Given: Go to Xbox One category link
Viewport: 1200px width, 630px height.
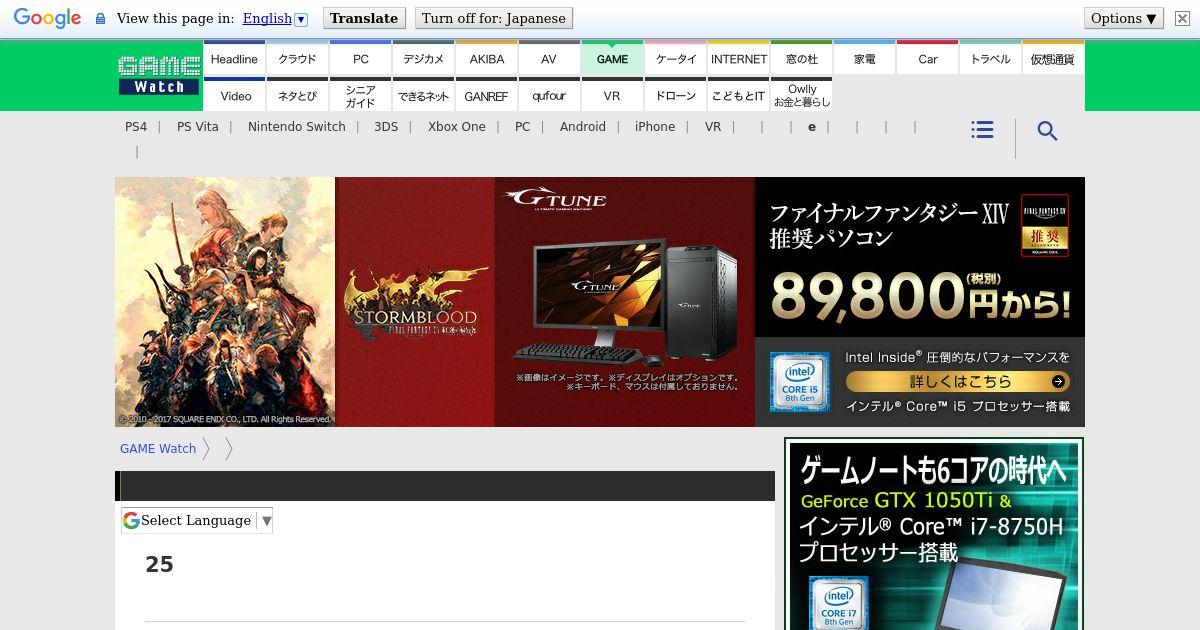Looking at the screenshot, I should (457, 127).
